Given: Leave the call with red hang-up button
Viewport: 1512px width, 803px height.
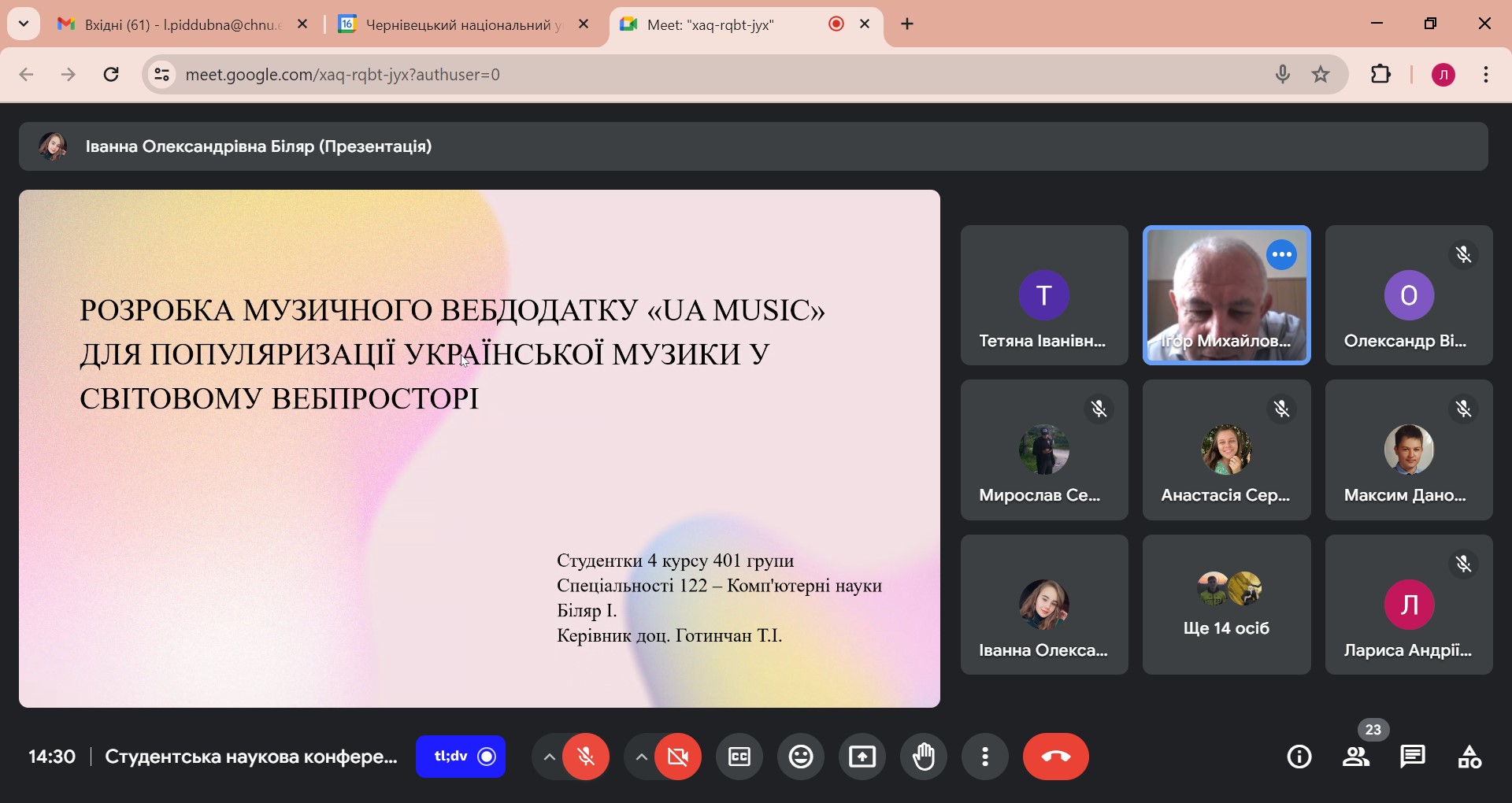Looking at the screenshot, I should [1056, 757].
